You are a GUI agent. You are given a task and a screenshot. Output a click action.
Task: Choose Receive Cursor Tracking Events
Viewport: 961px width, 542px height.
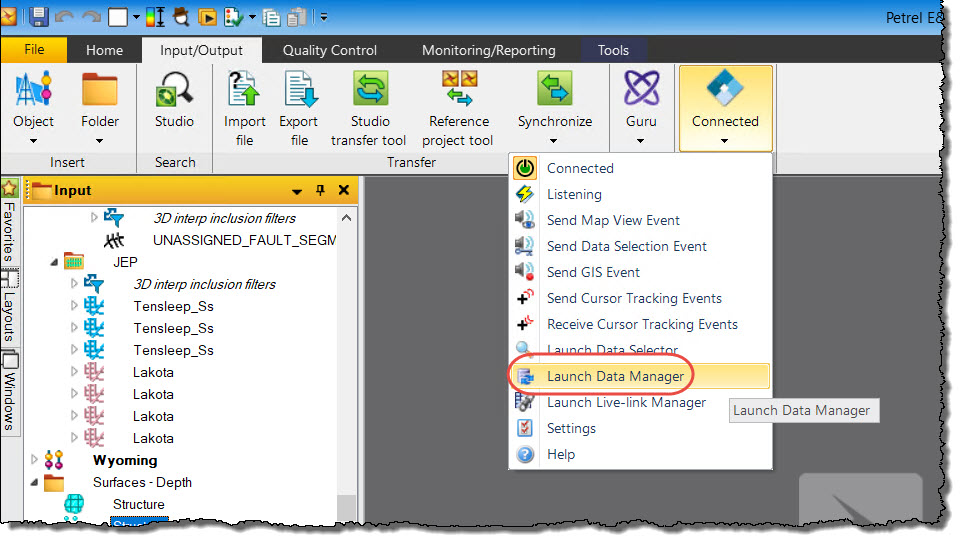coord(640,324)
